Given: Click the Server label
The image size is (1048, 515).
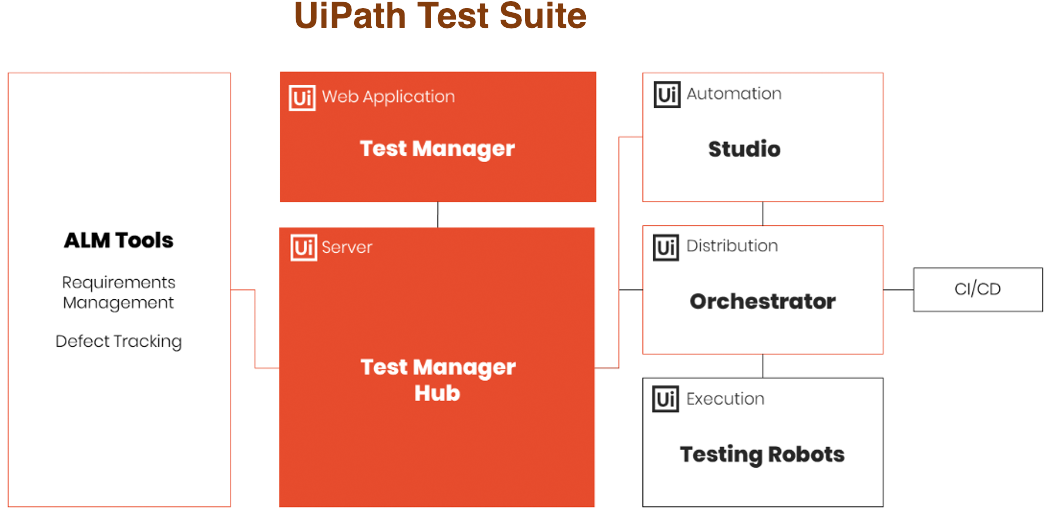Looking at the screenshot, I should (347, 248).
